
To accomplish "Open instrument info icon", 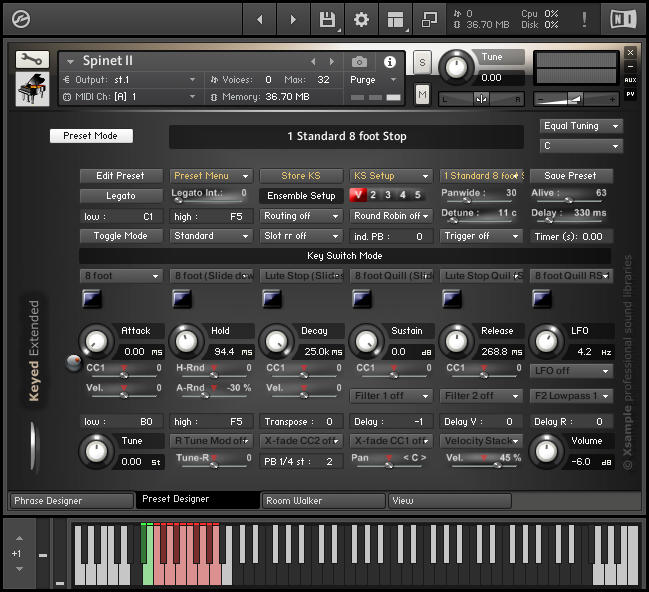I will pyautogui.click(x=389, y=62).
